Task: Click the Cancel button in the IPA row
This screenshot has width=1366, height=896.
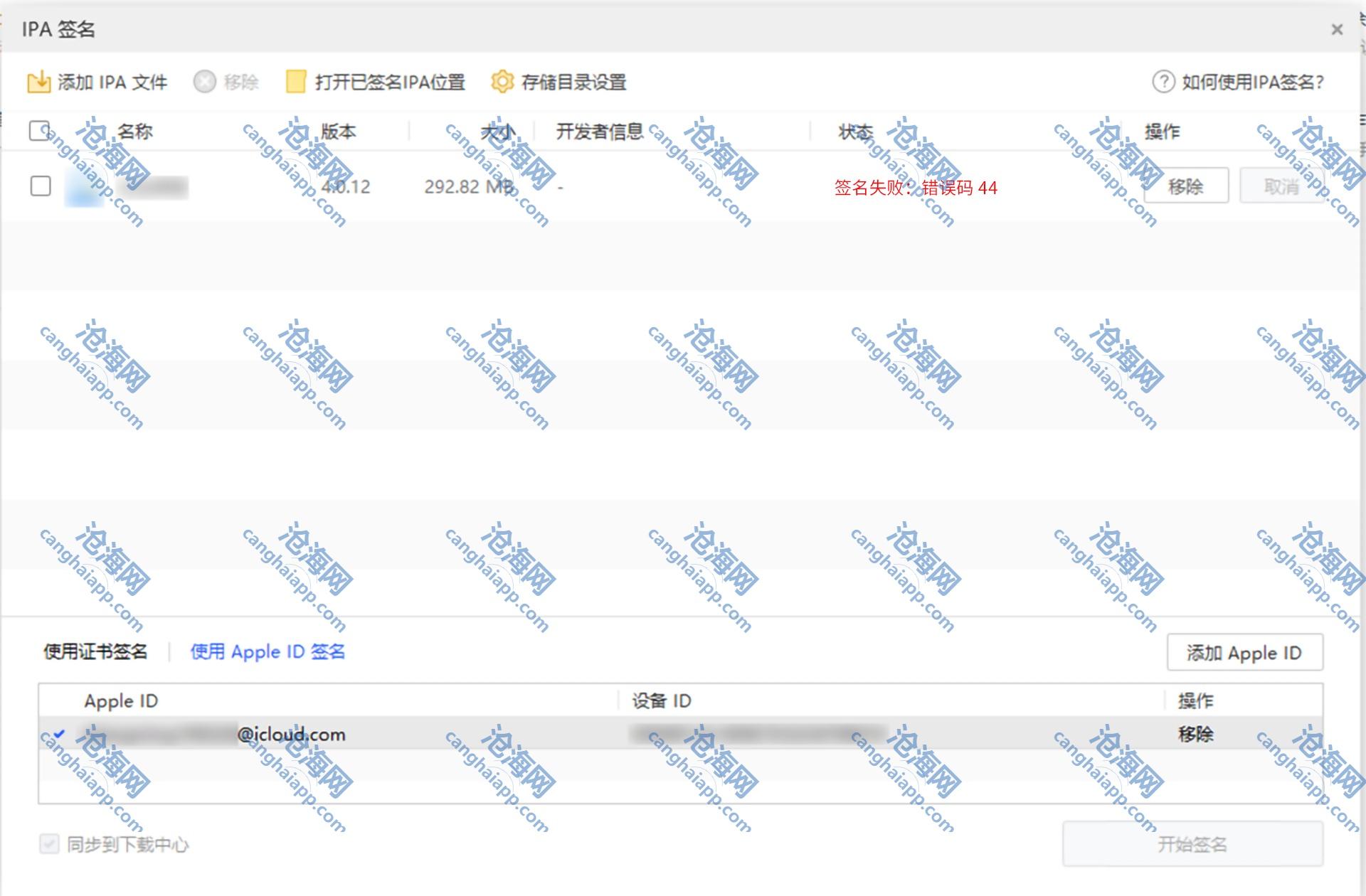Action: (x=1281, y=186)
